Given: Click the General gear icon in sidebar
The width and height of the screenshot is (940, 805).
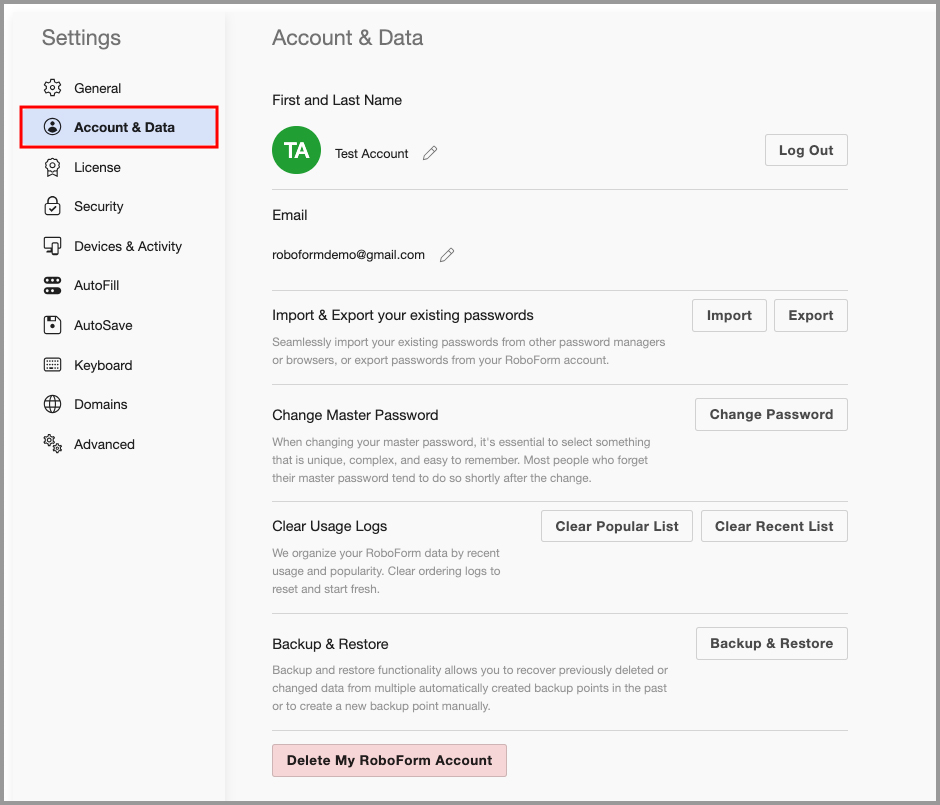Looking at the screenshot, I should [52, 88].
